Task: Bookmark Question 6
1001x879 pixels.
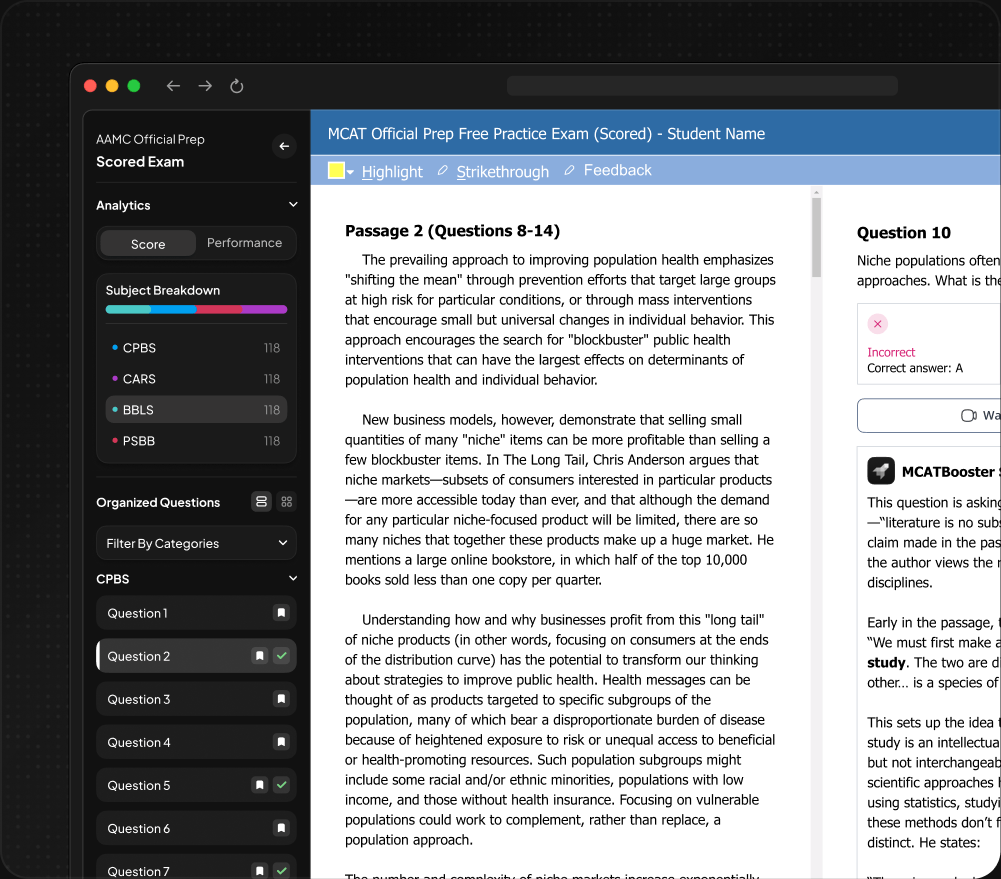Action: click(x=281, y=828)
